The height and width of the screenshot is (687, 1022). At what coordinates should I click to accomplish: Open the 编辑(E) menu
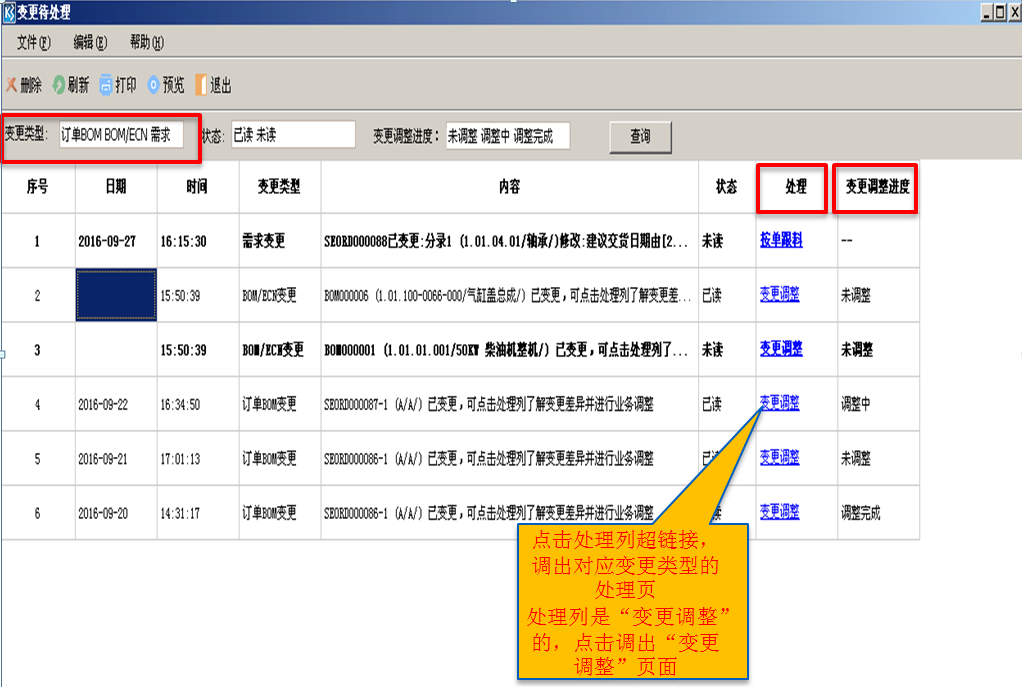[x=90, y=43]
